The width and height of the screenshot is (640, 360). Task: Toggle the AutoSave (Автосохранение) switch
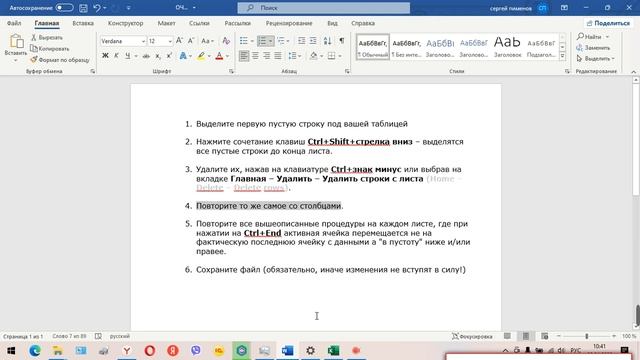(64, 8)
